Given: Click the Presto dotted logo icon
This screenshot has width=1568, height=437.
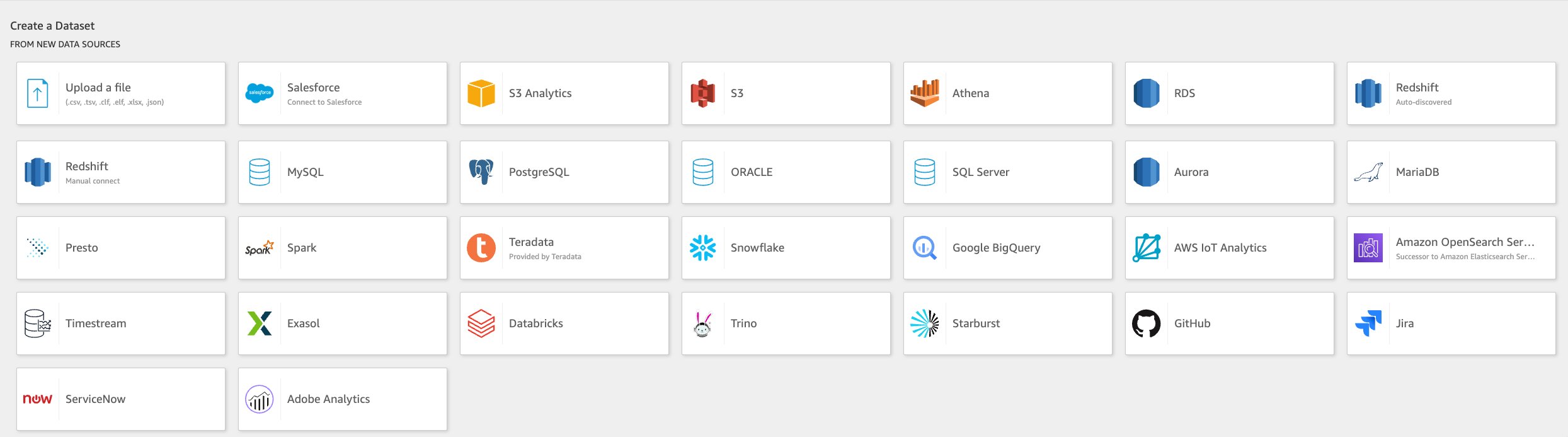Looking at the screenshot, I should pos(38,248).
